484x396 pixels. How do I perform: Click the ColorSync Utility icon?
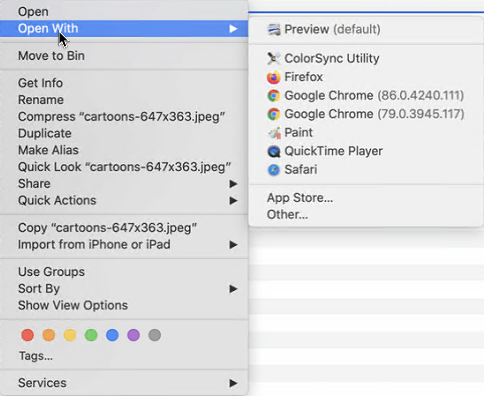point(274,59)
